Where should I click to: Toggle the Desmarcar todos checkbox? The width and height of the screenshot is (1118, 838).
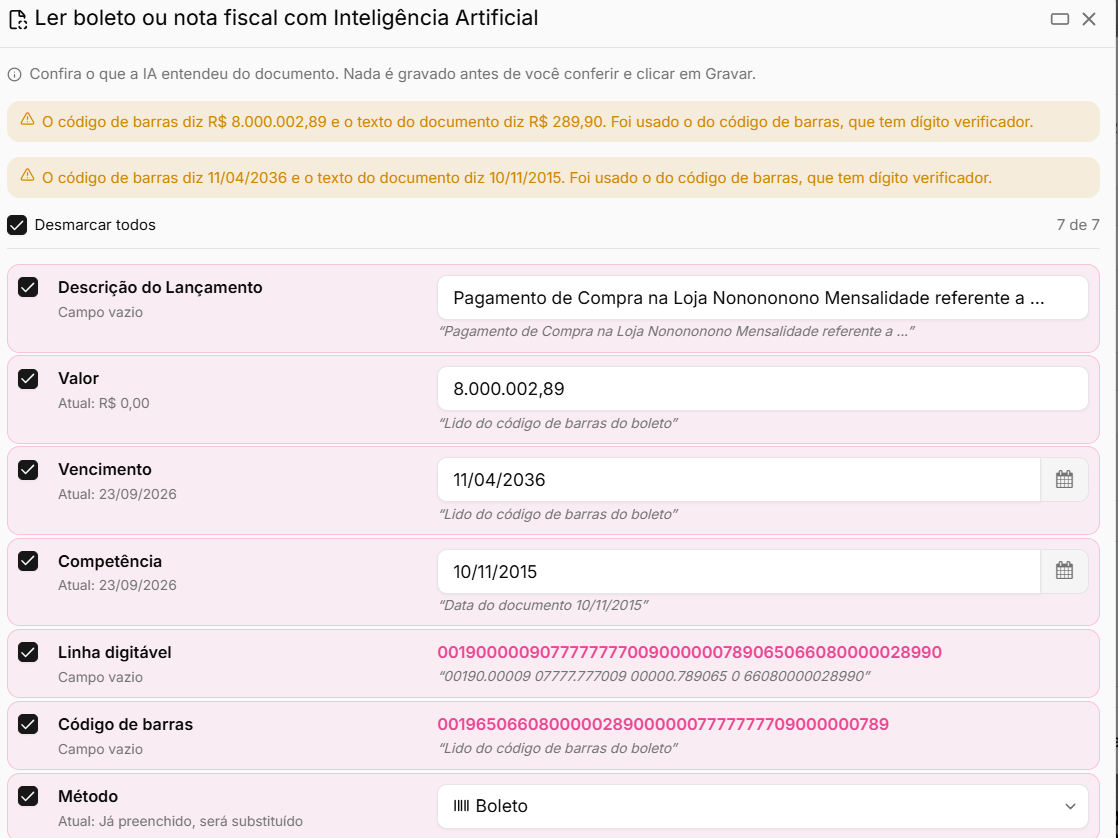click(x=17, y=225)
